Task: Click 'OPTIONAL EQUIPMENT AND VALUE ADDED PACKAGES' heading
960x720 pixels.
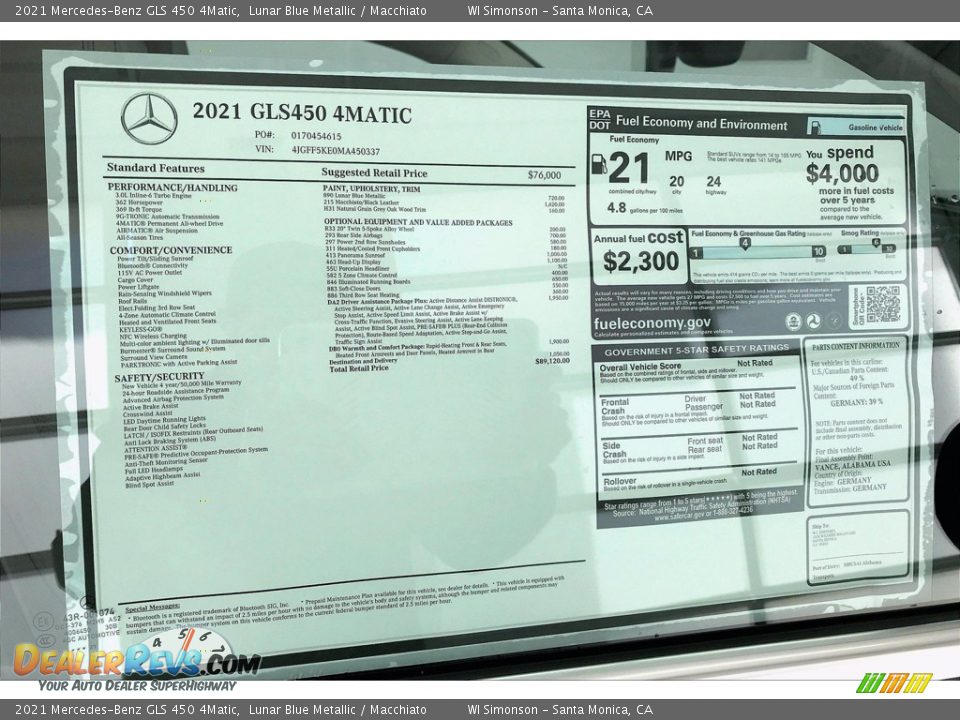Action: (x=418, y=222)
